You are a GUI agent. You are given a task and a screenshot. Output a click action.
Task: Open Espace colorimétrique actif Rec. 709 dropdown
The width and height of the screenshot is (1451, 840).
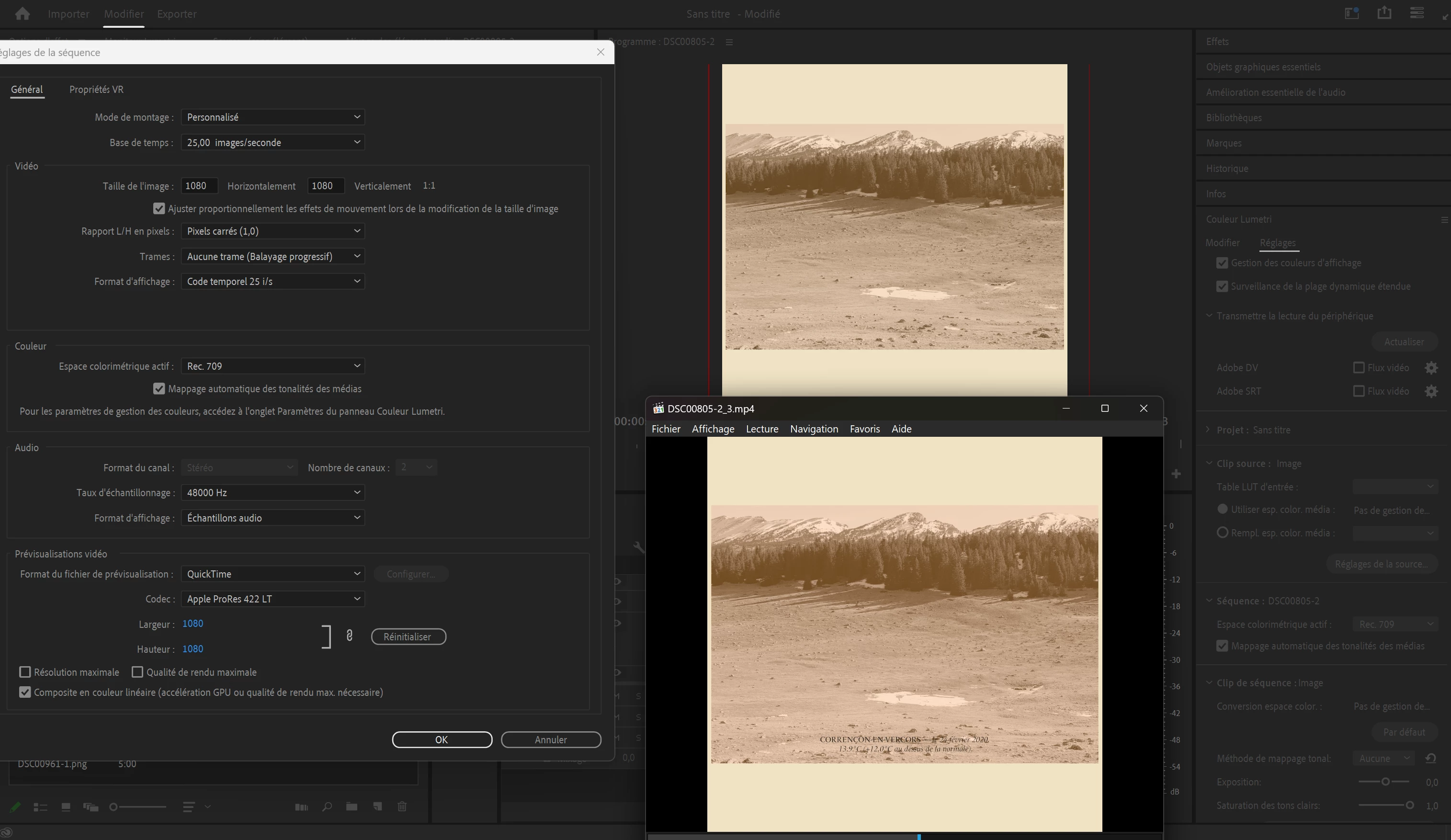tap(273, 366)
